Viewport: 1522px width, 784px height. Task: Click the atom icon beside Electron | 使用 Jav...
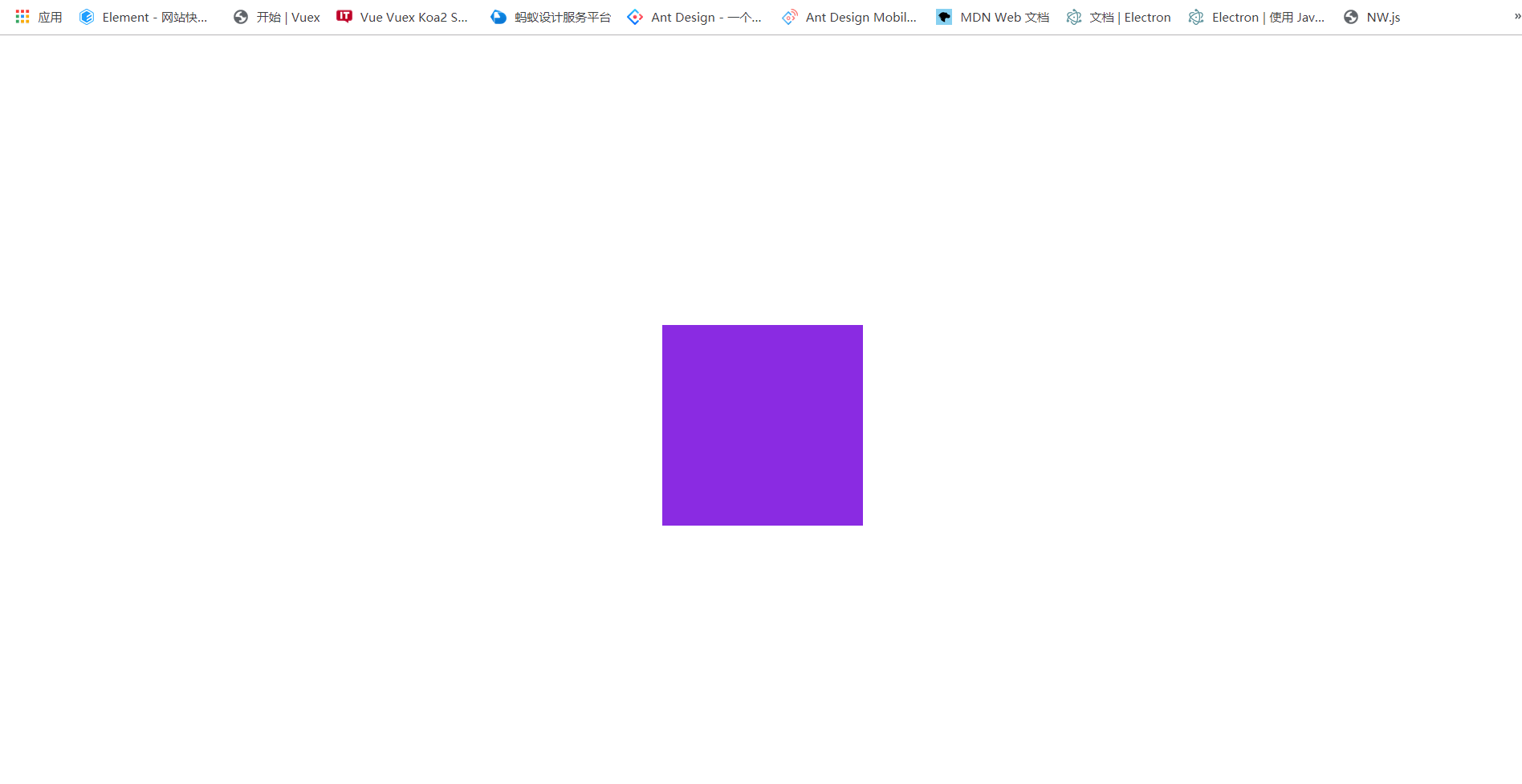1196,17
